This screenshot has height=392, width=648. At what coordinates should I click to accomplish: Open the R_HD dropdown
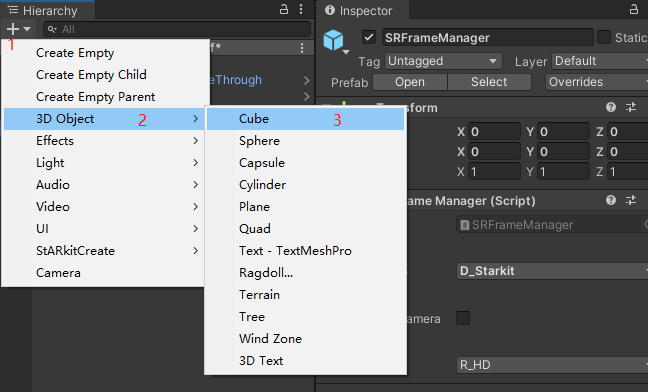tap(552, 365)
